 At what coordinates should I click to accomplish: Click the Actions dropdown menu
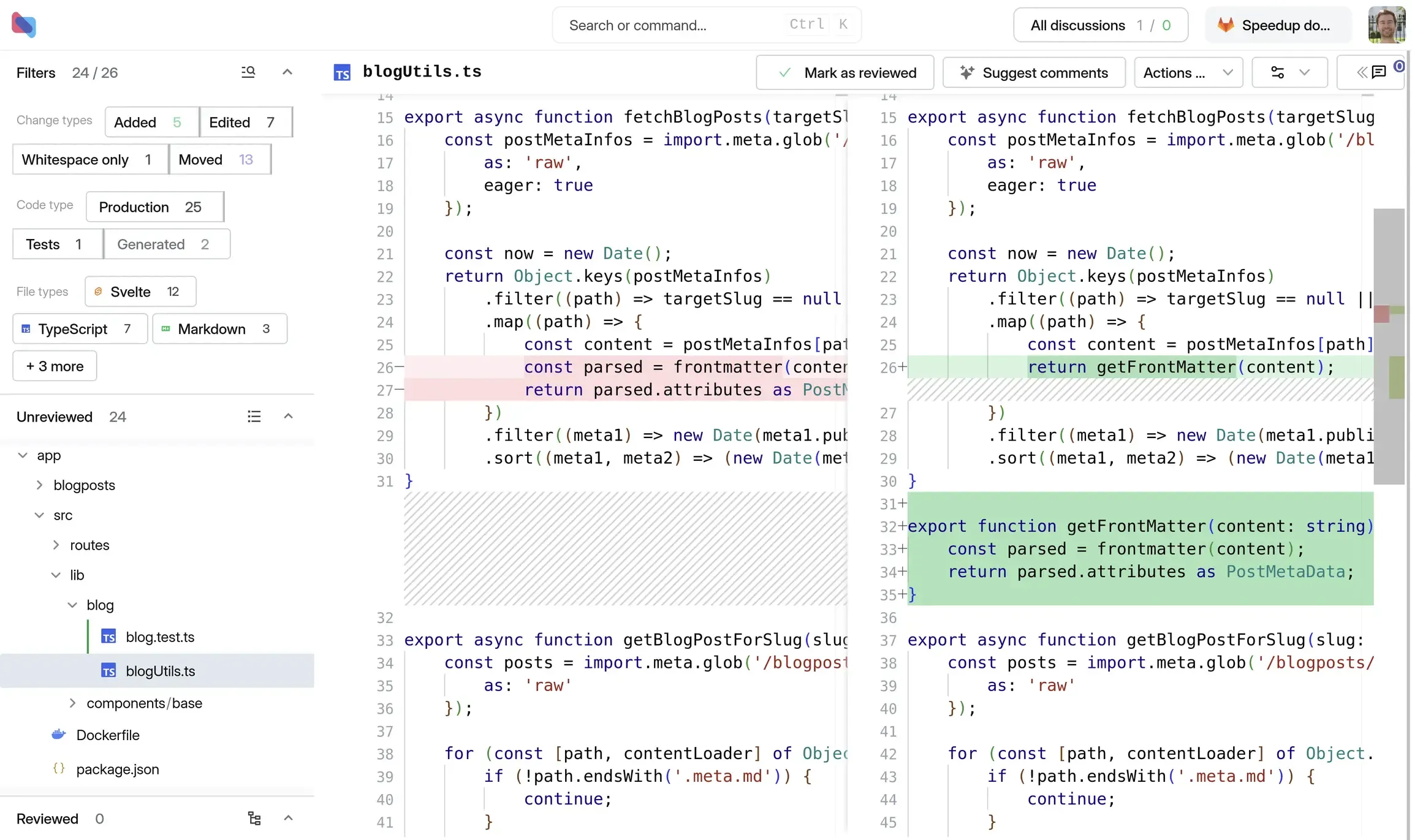click(x=1187, y=71)
